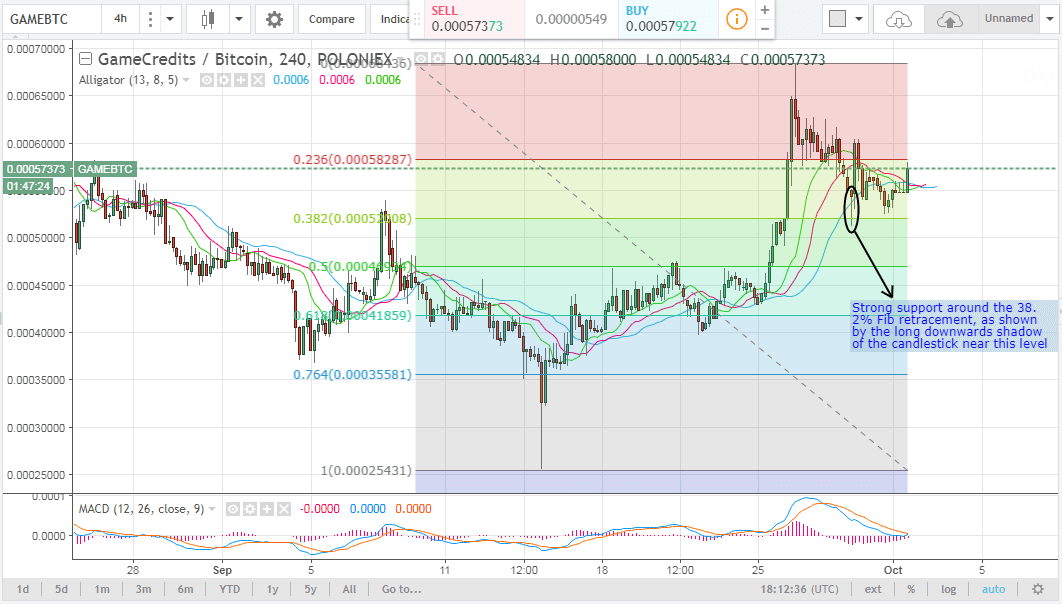Open chart properties gear icon in toolbar
The height and width of the screenshot is (604, 1062).
coord(274,19)
